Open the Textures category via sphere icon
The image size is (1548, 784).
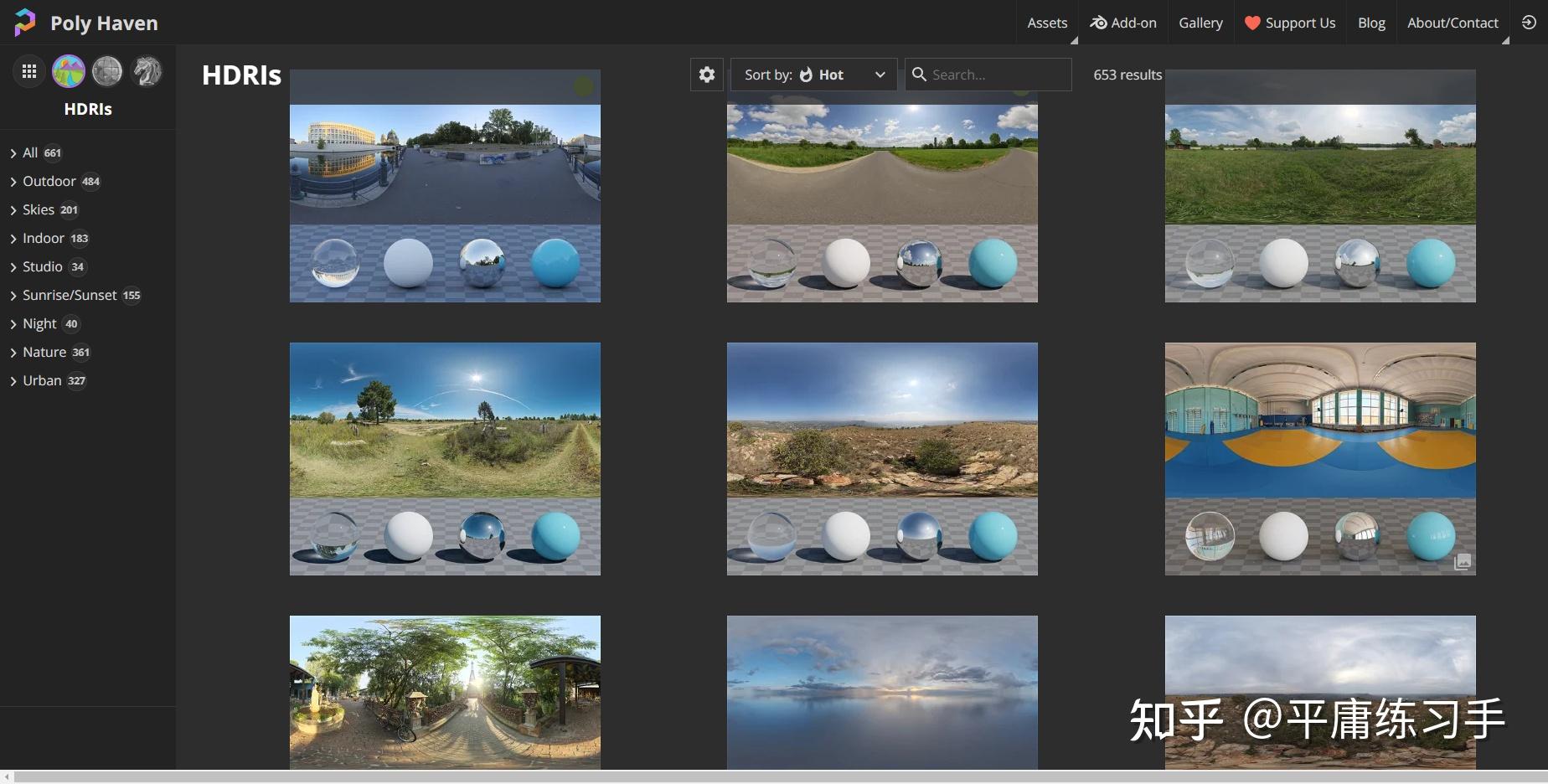tap(107, 70)
